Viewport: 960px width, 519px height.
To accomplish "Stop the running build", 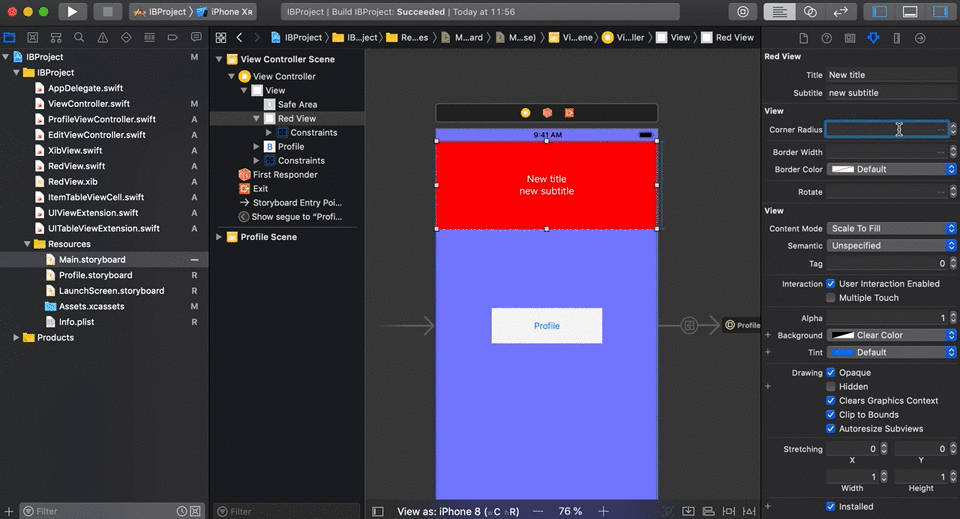I will tap(108, 12).
